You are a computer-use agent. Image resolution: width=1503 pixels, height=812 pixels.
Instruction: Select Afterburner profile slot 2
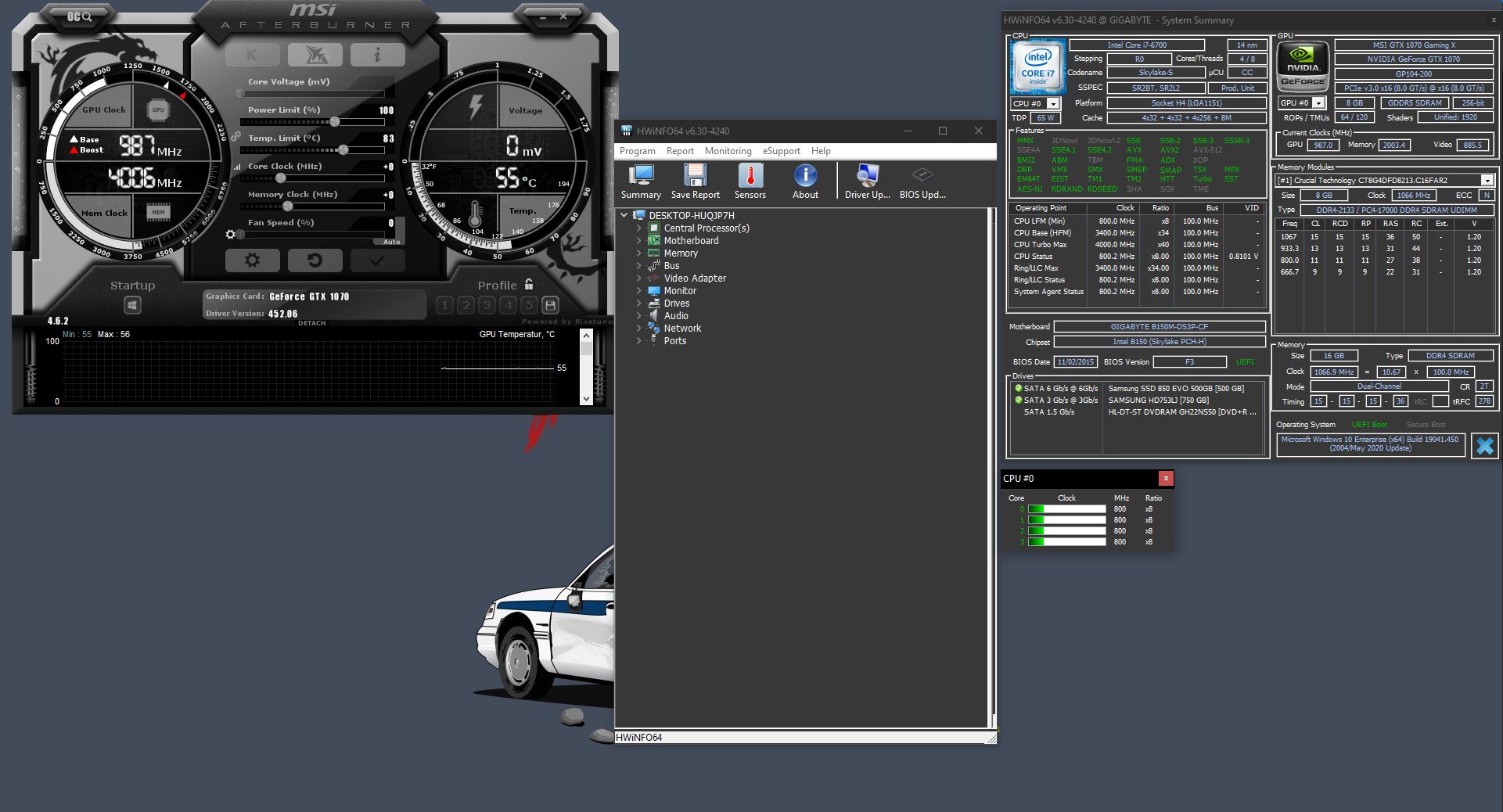coord(466,305)
